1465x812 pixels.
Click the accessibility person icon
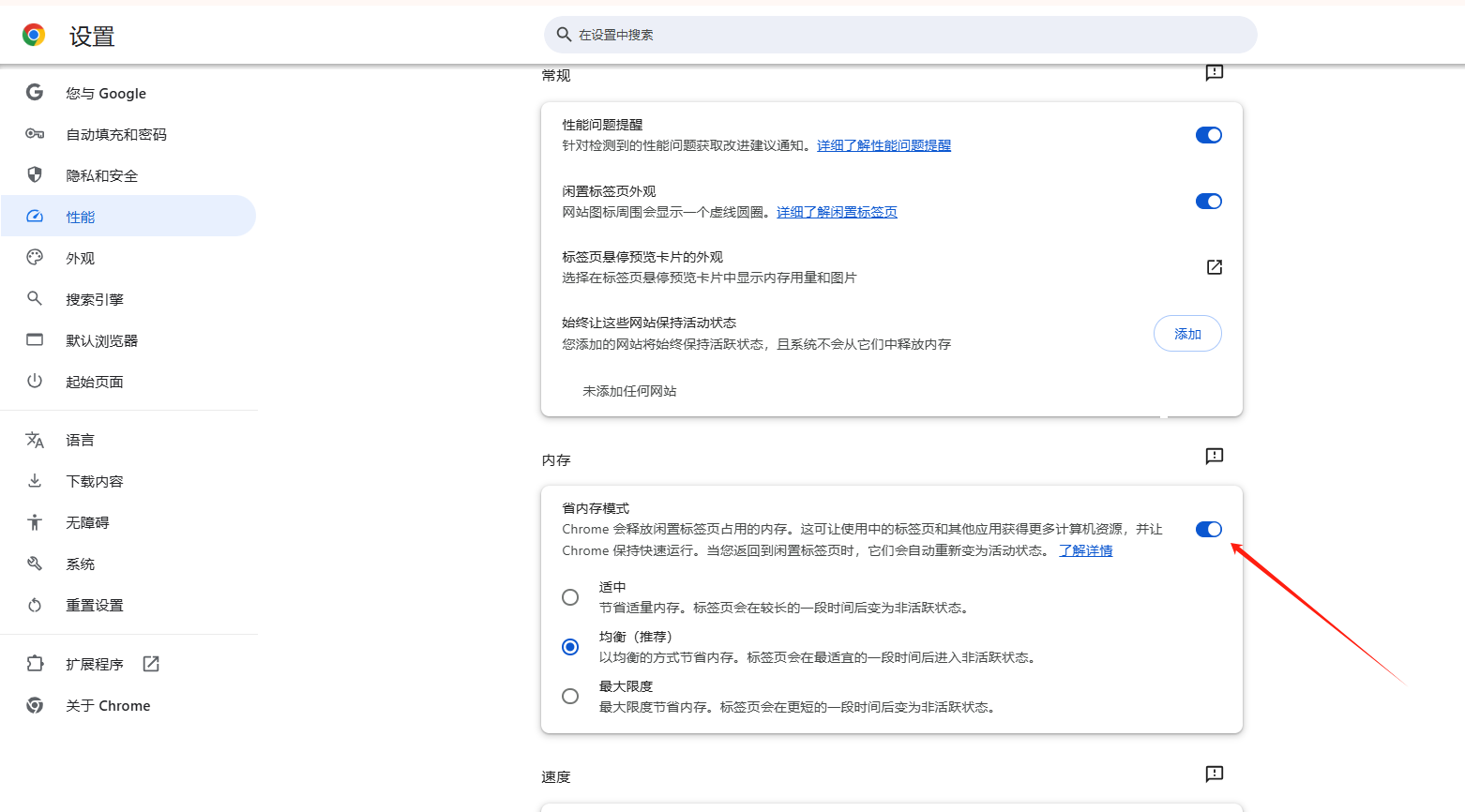coord(35,522)
